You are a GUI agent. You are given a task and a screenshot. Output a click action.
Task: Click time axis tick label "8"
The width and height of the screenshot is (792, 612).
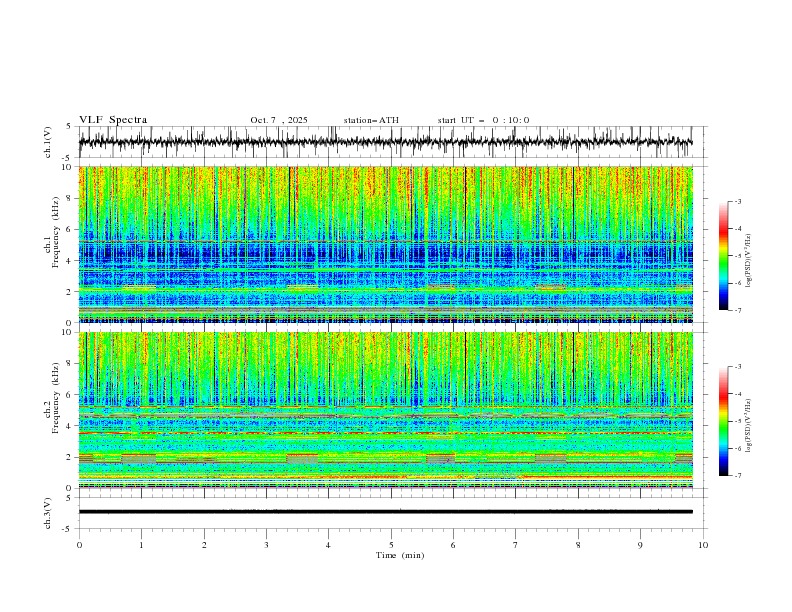click(x=578, y=545)
